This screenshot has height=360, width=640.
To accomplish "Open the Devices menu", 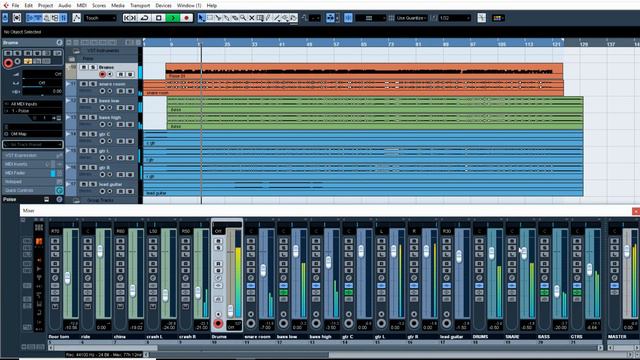I will pos(163,5).
